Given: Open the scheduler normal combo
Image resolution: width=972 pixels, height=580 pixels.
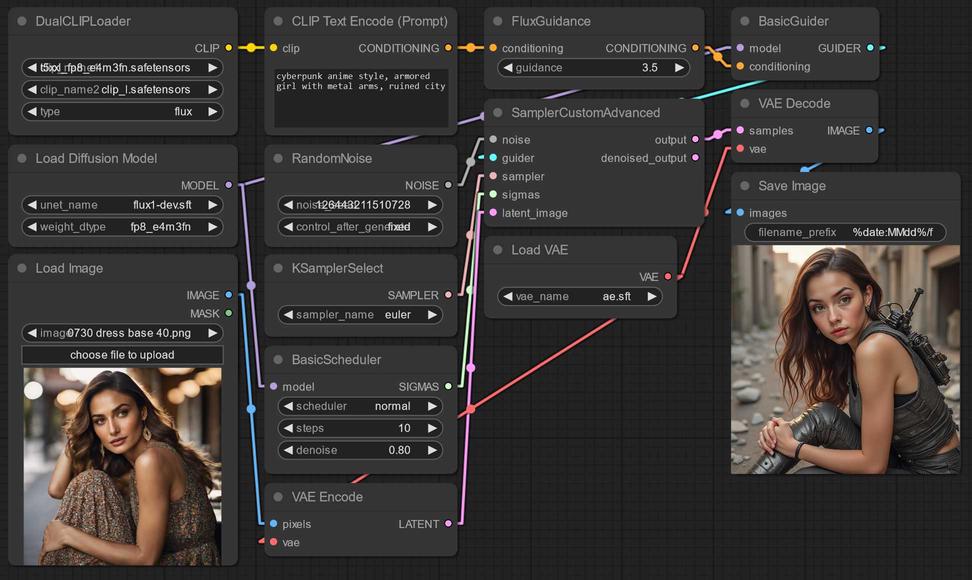Looking at the screenshot, I should pos(360,406).
